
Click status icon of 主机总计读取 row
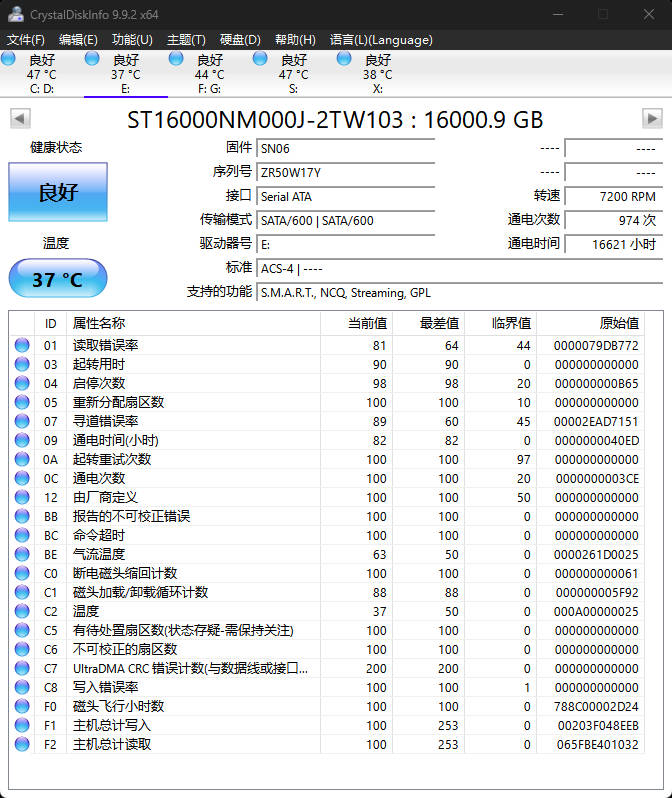click(x=22, y=744)
